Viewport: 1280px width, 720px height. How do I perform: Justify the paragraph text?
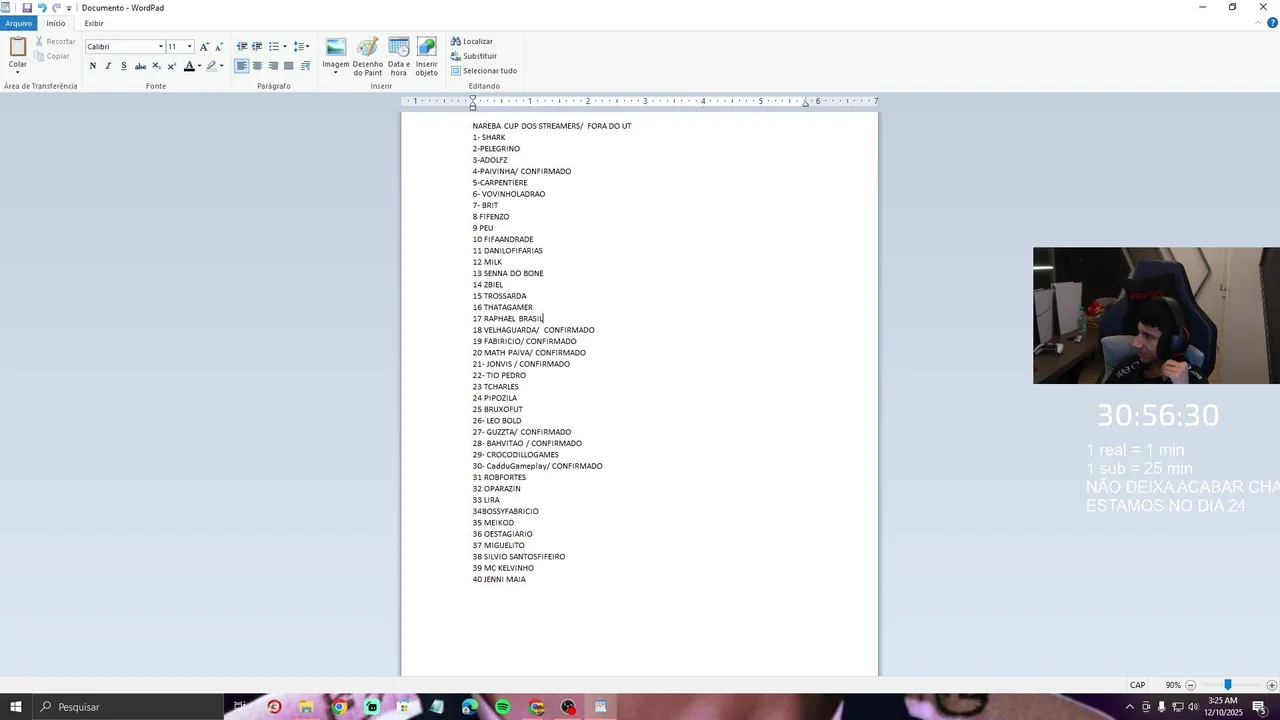tap(289, 66)
